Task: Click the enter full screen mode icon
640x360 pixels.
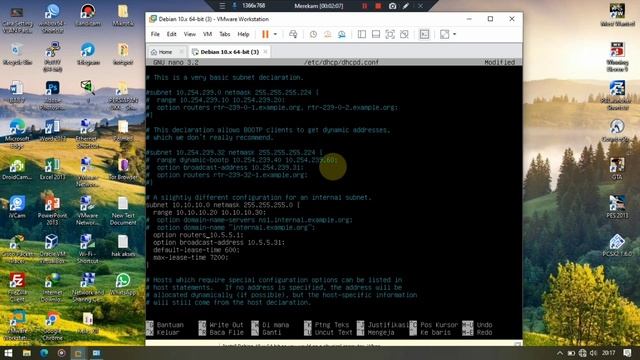Action: coord(390,34)
